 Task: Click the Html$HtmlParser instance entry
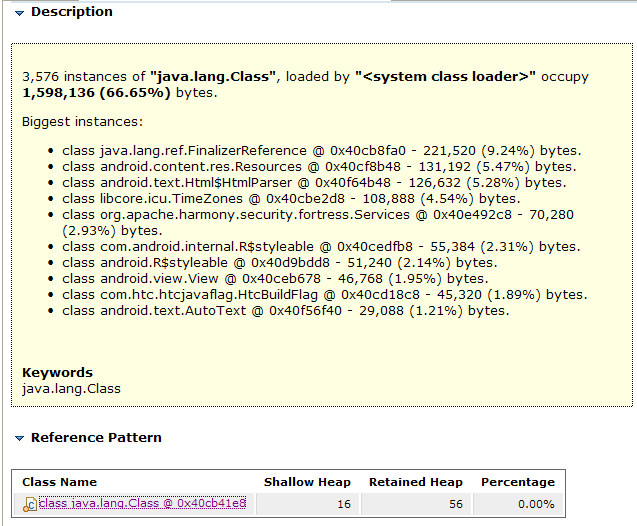point(314,183)
